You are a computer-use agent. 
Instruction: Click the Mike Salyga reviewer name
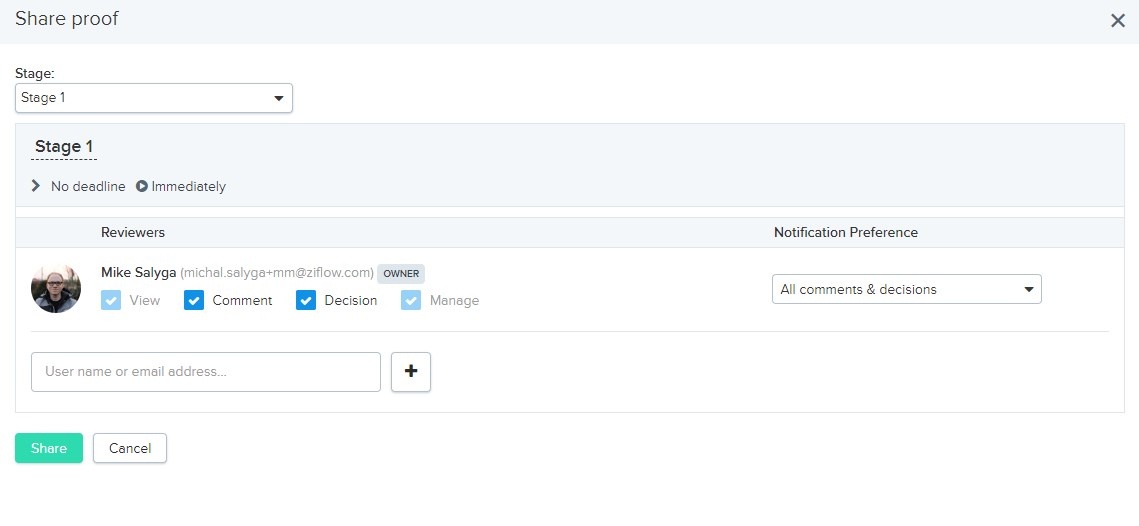pos(138,273)
